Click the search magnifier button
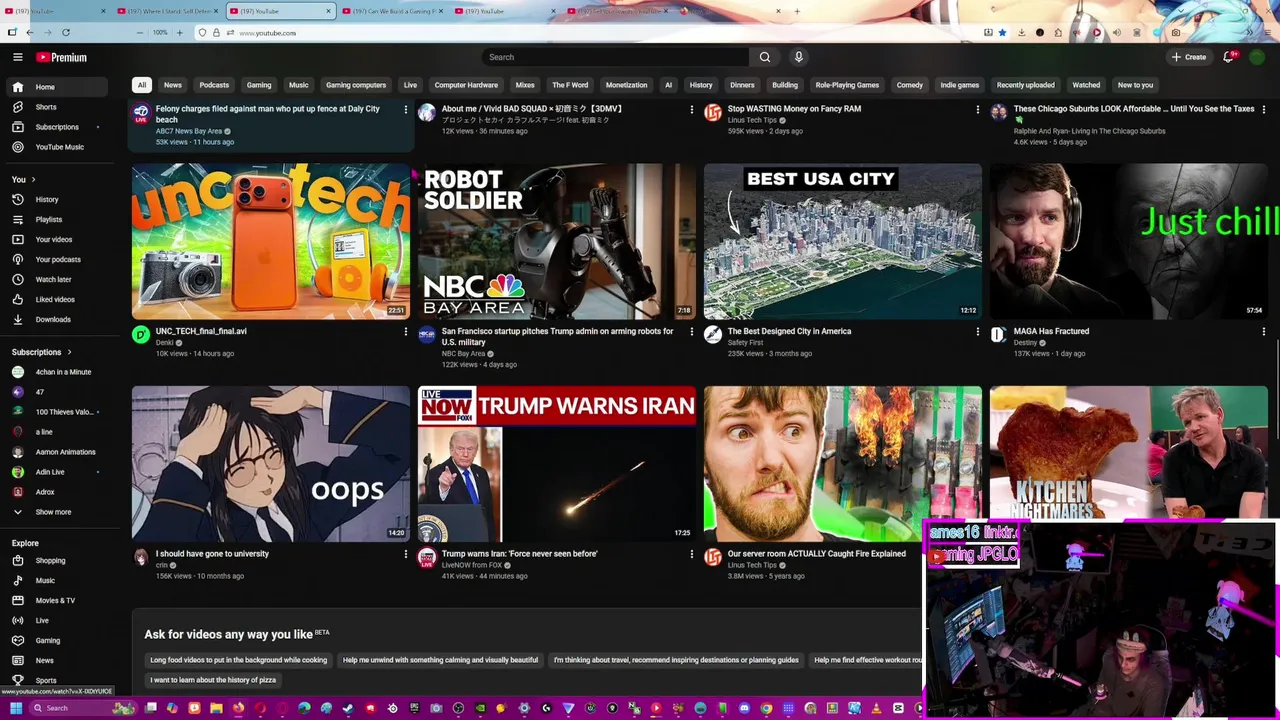The image size is (1280, 720). click(x=765, y=57)
